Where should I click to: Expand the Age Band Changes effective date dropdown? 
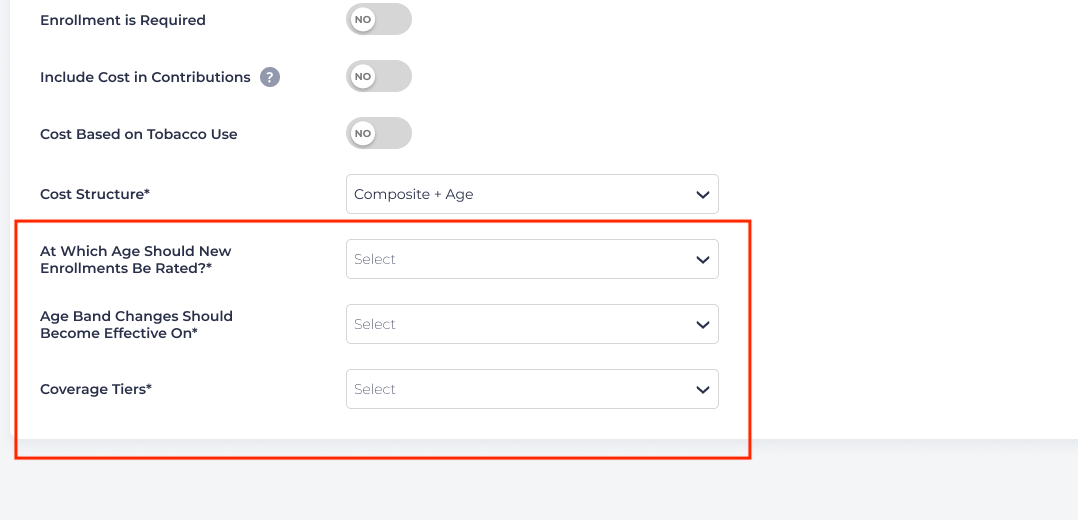pos(532,324)
